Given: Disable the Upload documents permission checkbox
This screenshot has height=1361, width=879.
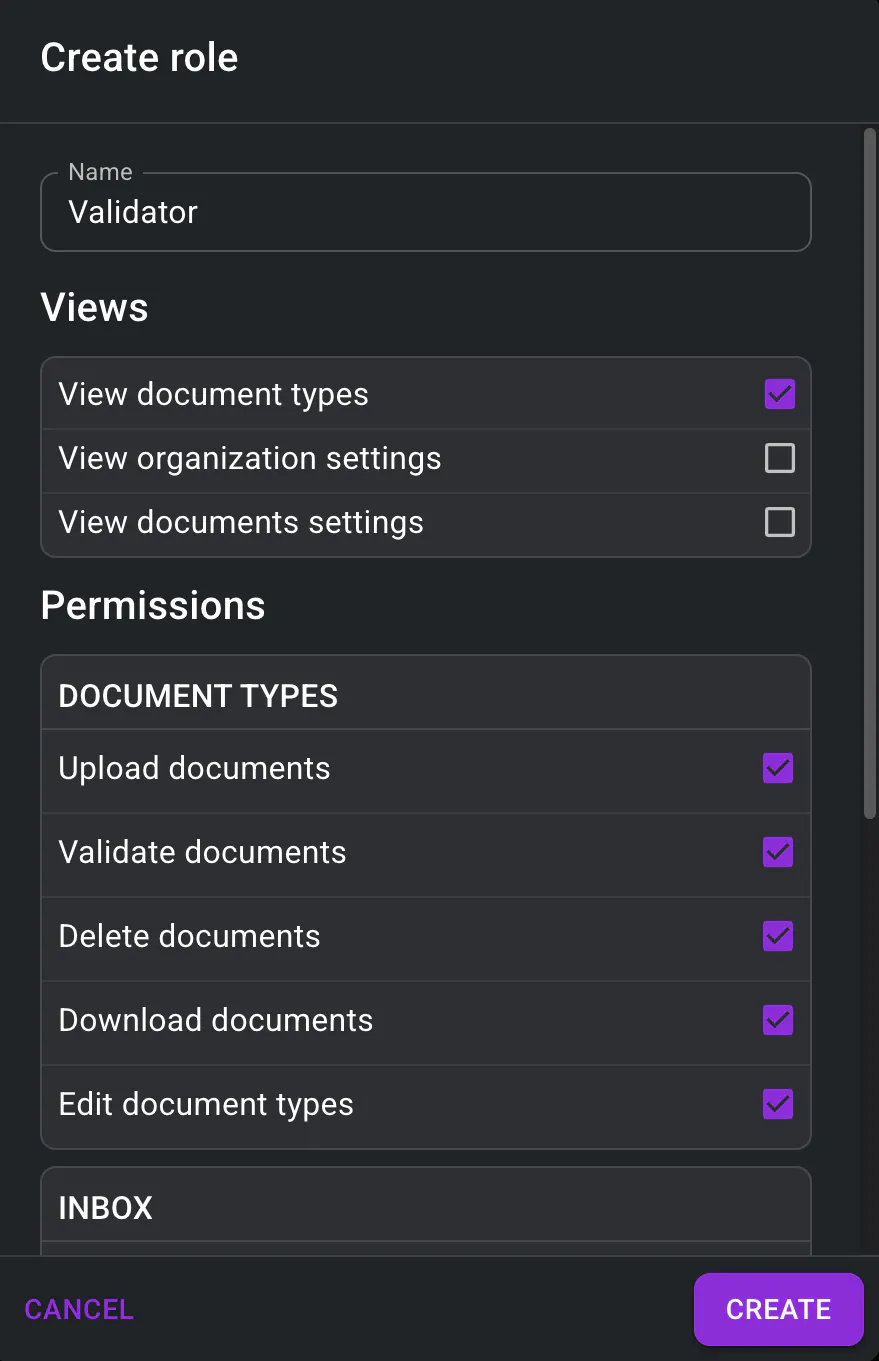Looking at the screenshot, I should (778, 768).
